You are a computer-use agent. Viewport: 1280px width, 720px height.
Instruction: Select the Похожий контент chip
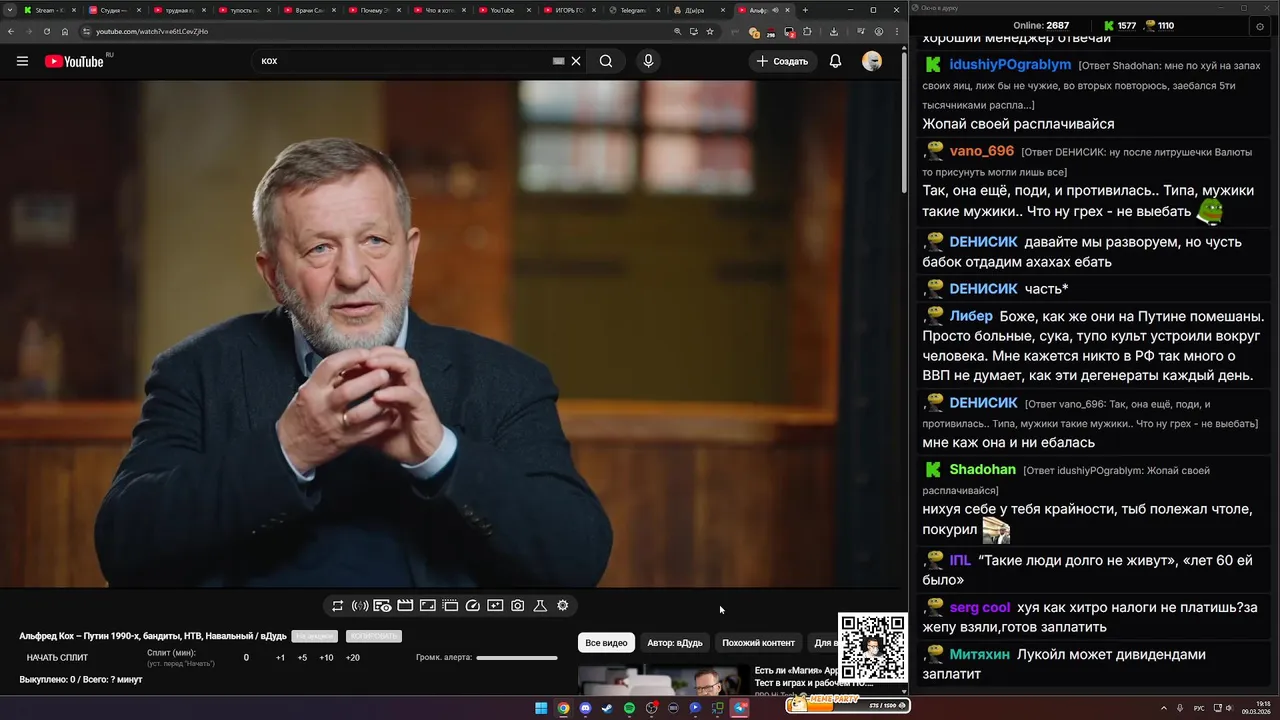click(x=758, y=643)
